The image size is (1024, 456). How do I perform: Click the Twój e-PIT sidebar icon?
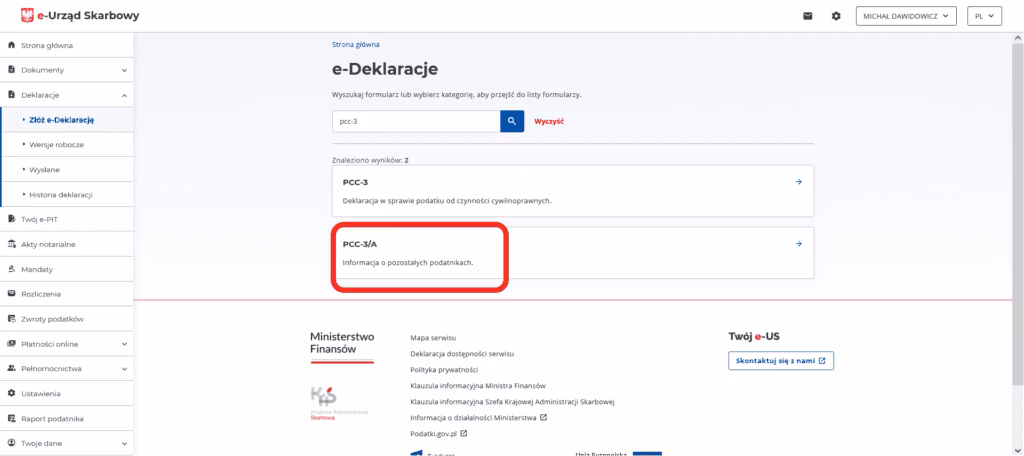[x=11, y=220]
